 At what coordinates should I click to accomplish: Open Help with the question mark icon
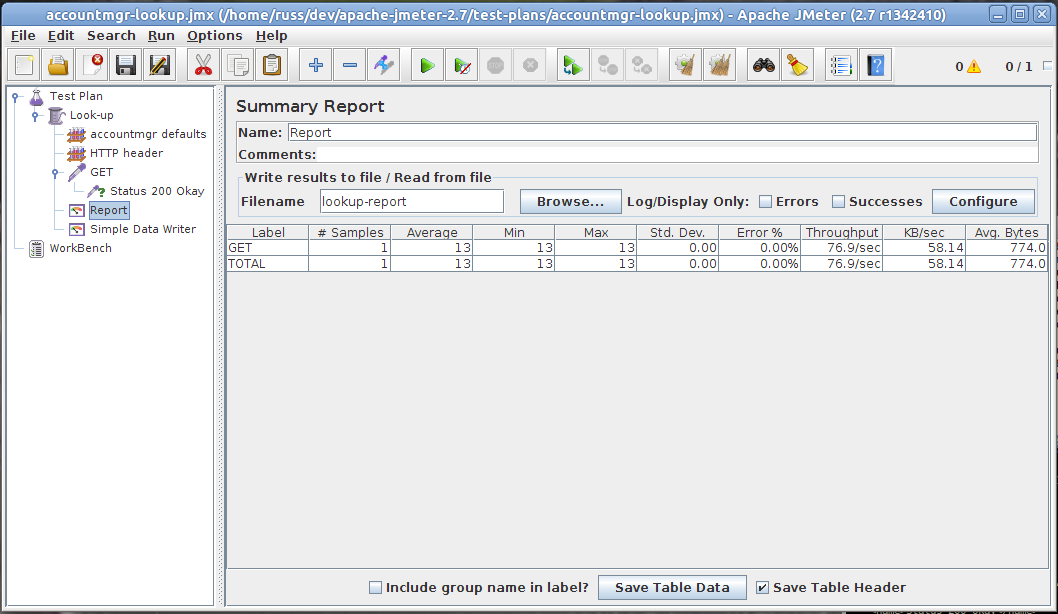click(876, 65)
